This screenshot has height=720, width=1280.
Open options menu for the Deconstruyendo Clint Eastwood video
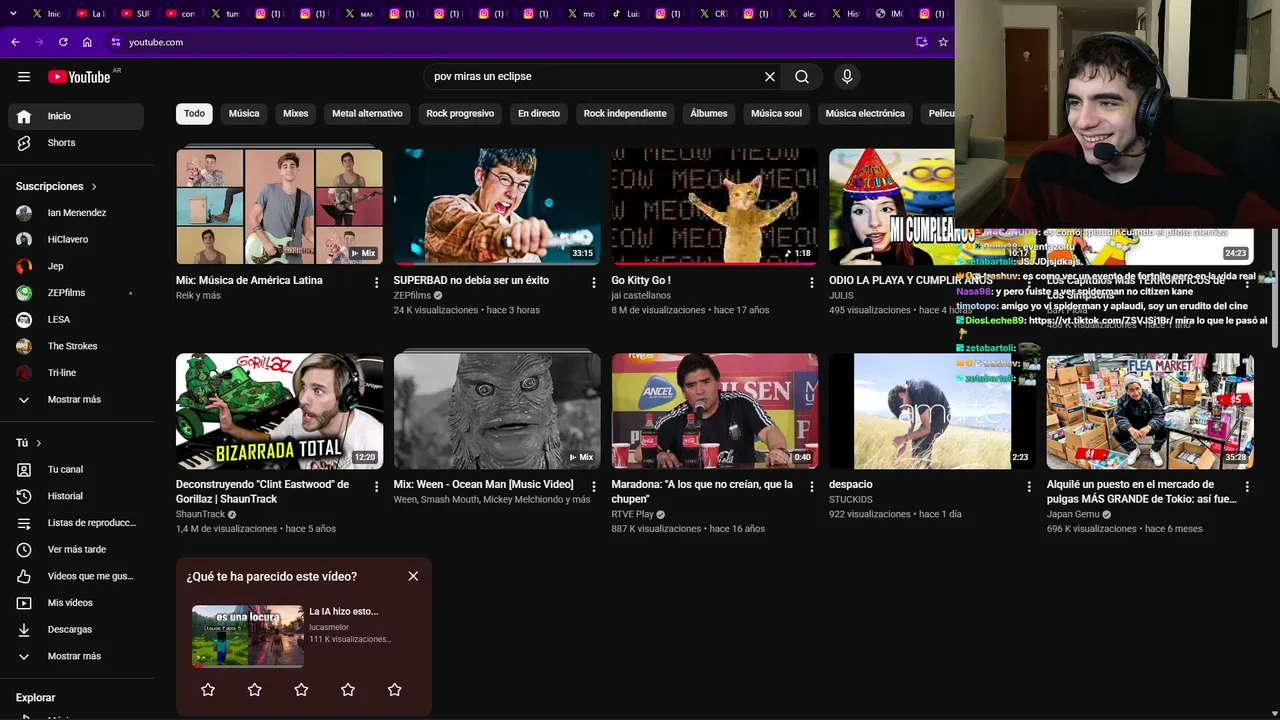pos(376,487)
